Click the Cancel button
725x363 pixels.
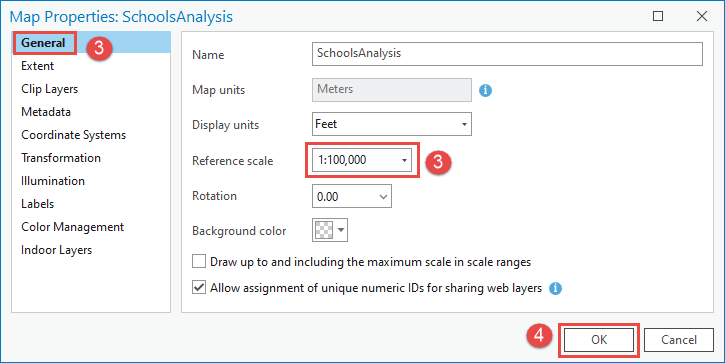[679, 340]
